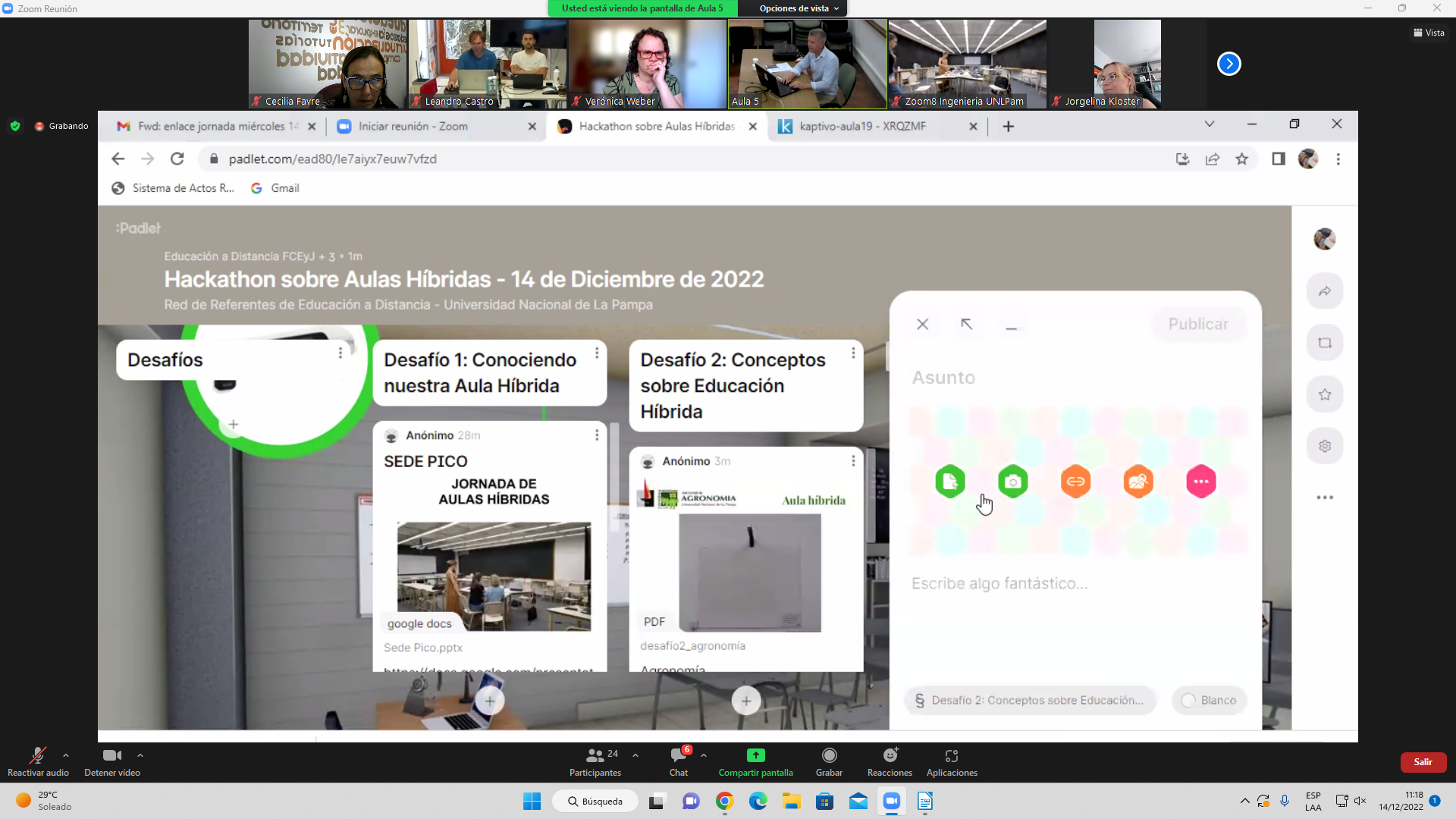1456x819 pixels.
Task: Open options menu of Desafíos section
Action: point(340,353)
